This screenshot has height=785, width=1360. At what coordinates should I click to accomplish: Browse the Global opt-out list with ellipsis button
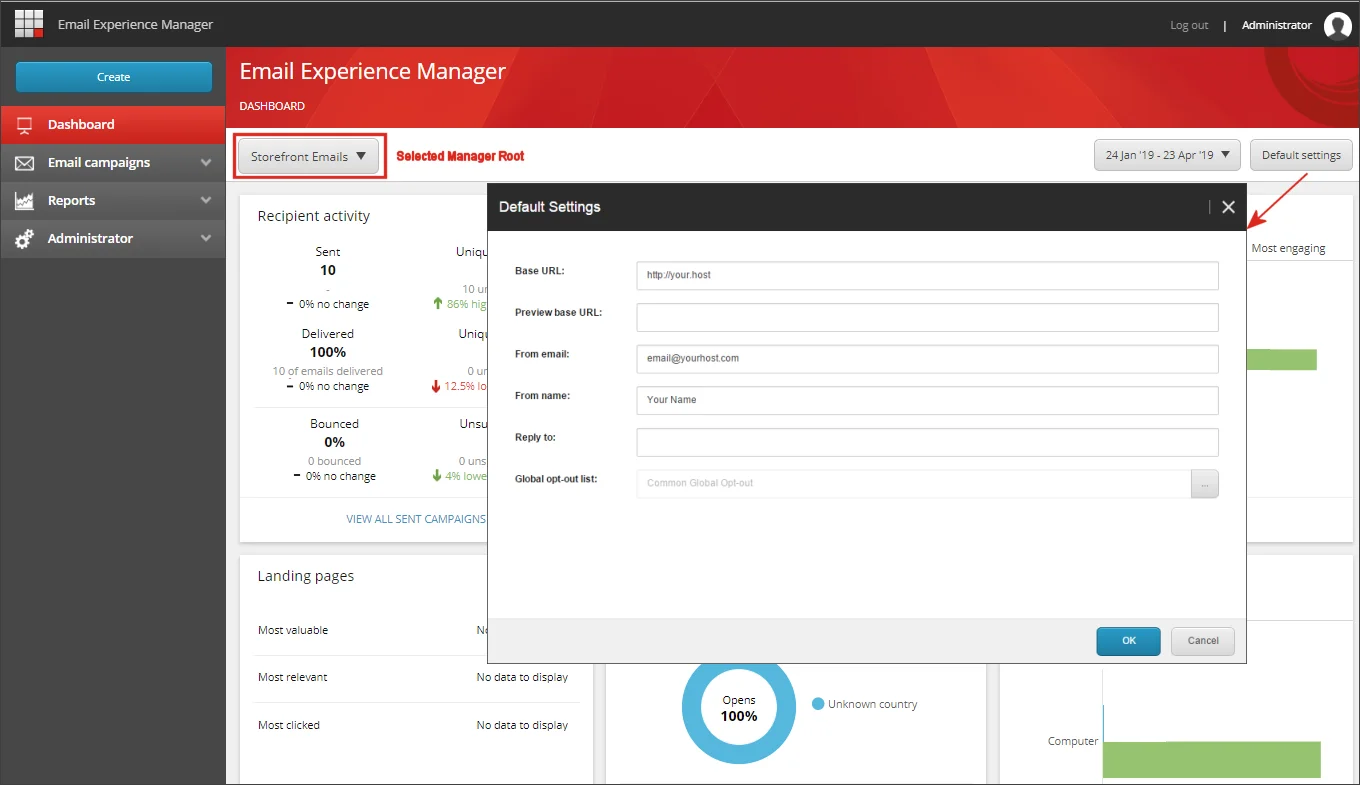[x=1205, y=484]
